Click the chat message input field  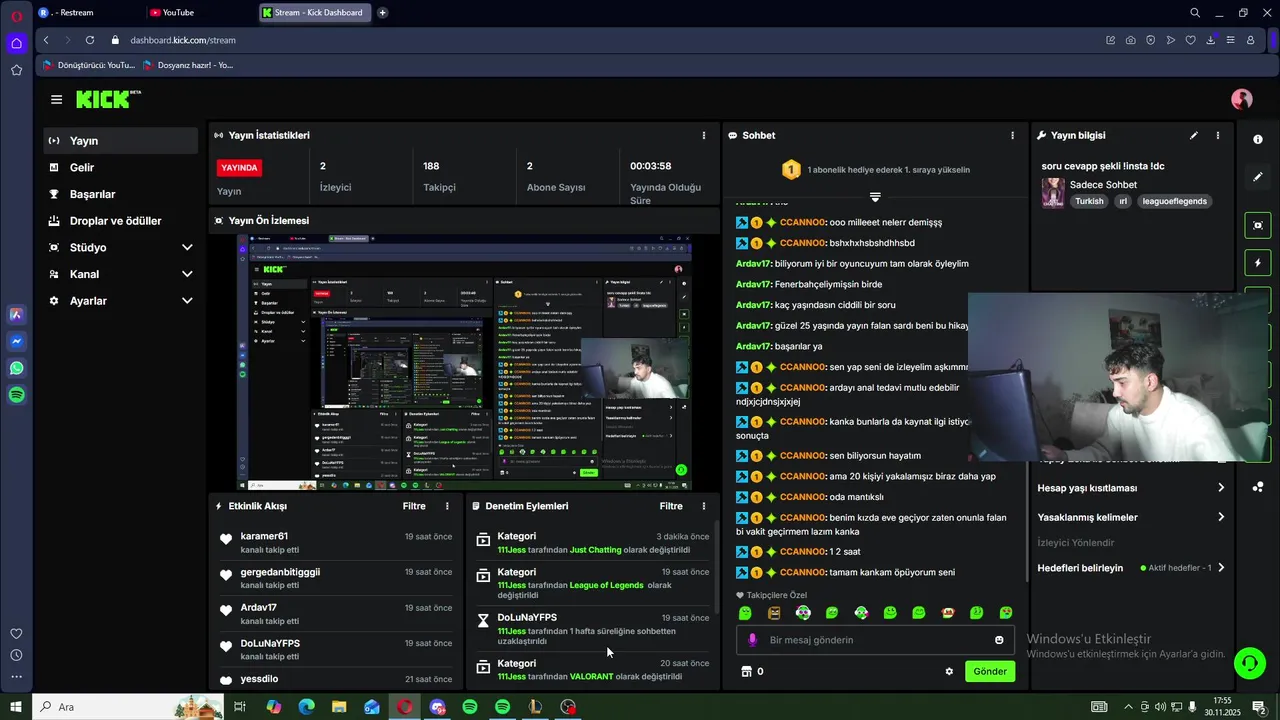coord(875,640)
